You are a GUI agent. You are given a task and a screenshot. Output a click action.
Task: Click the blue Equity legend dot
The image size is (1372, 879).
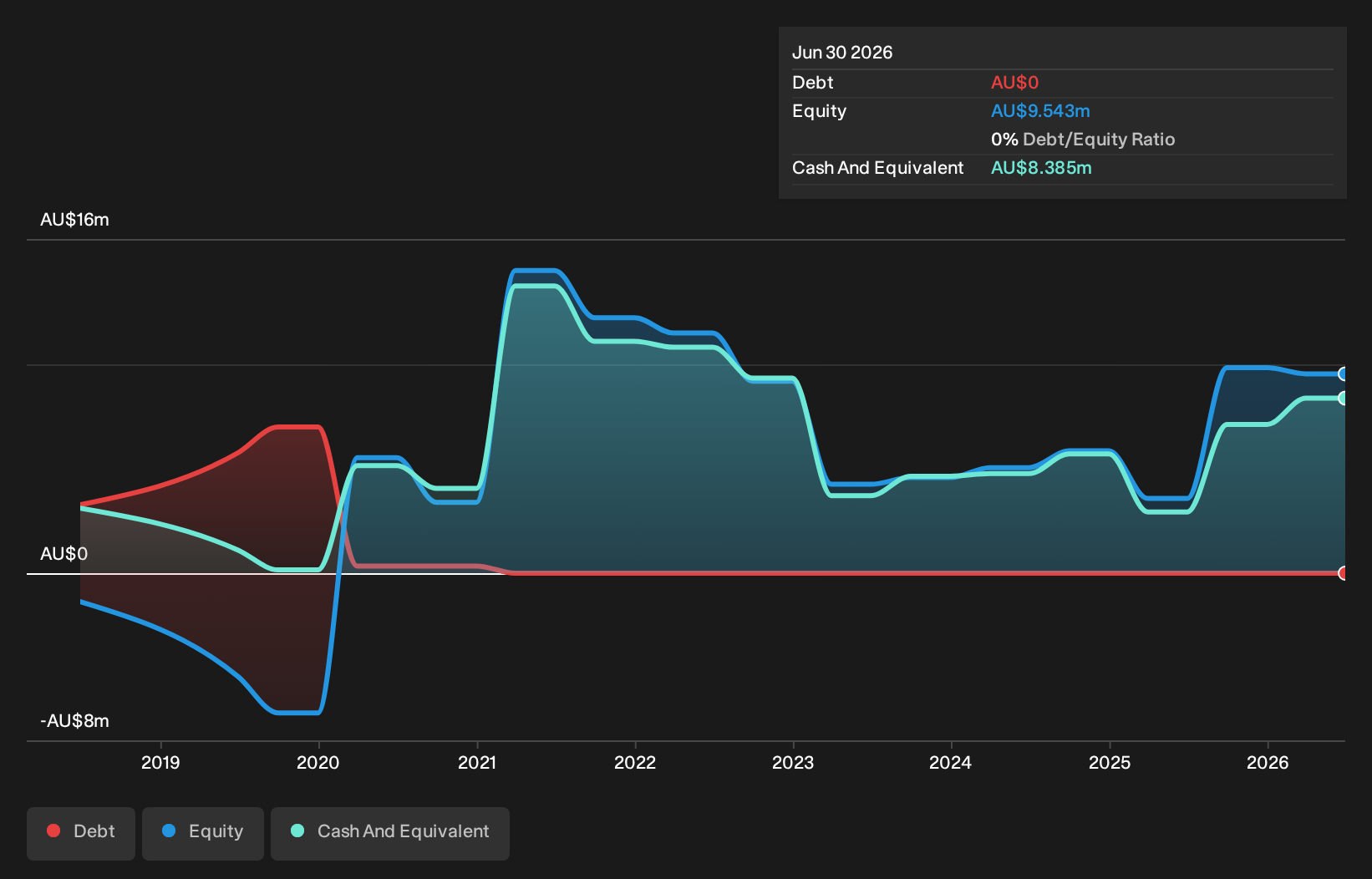pos(169,831)
